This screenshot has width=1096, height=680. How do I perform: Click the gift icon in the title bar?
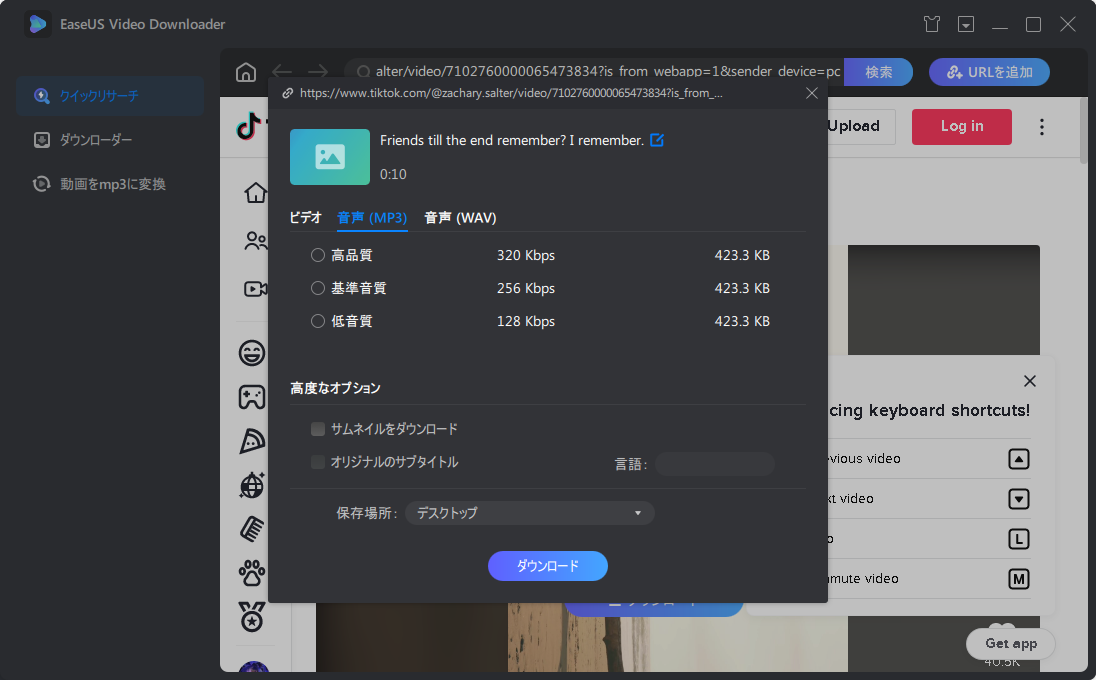click(931, 23)
